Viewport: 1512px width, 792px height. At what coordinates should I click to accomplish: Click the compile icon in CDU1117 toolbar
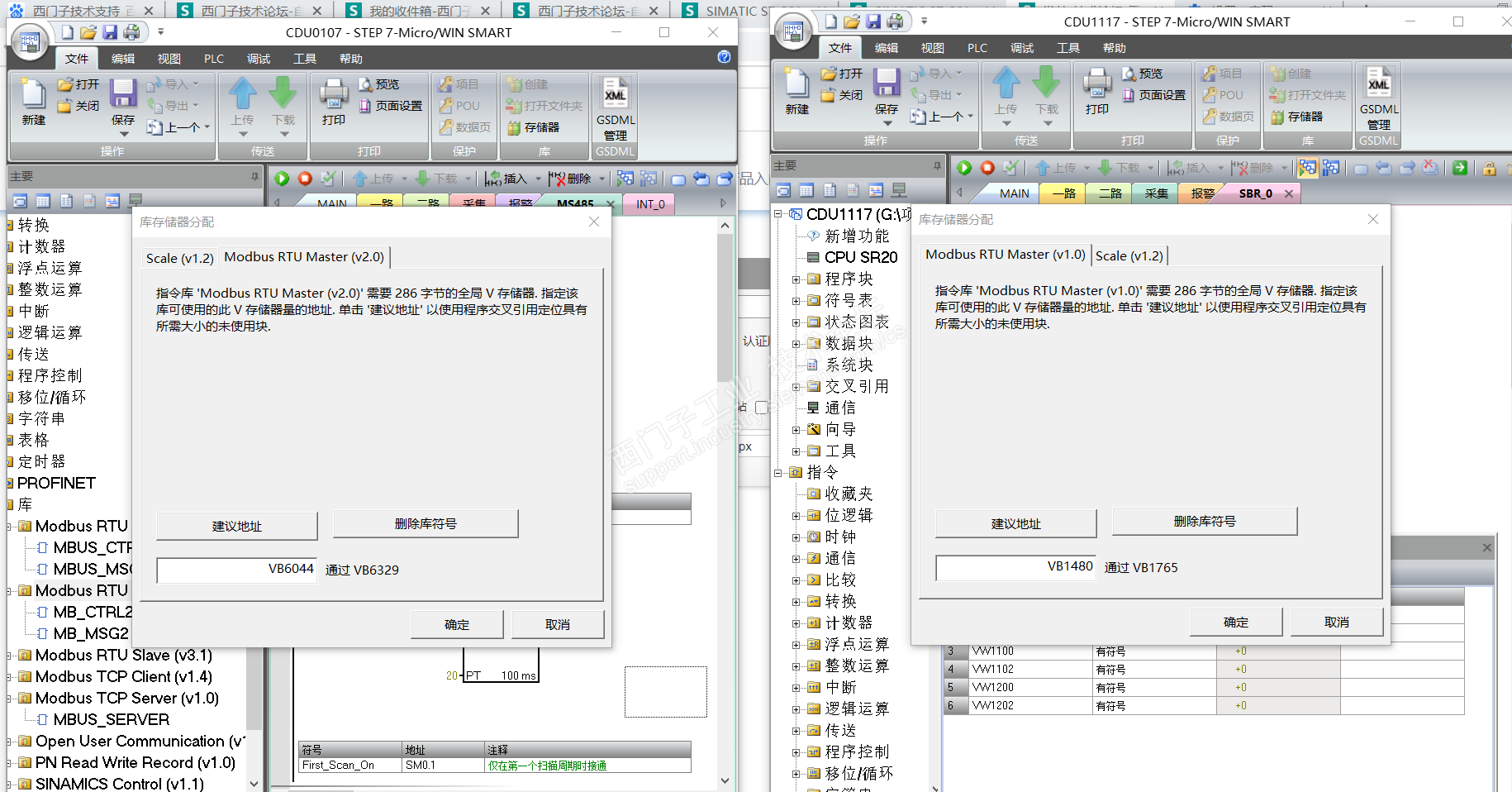click(1010, 168)
